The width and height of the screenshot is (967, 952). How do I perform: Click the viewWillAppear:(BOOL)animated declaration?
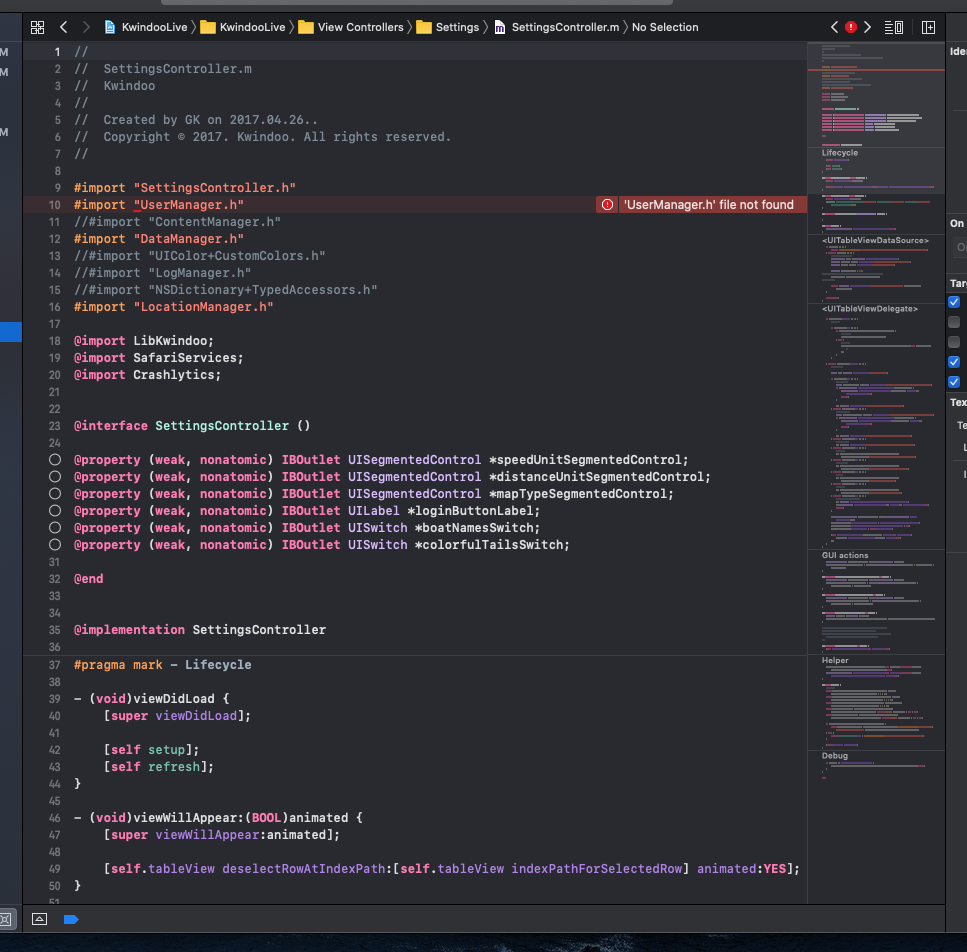tap(218, 818)
